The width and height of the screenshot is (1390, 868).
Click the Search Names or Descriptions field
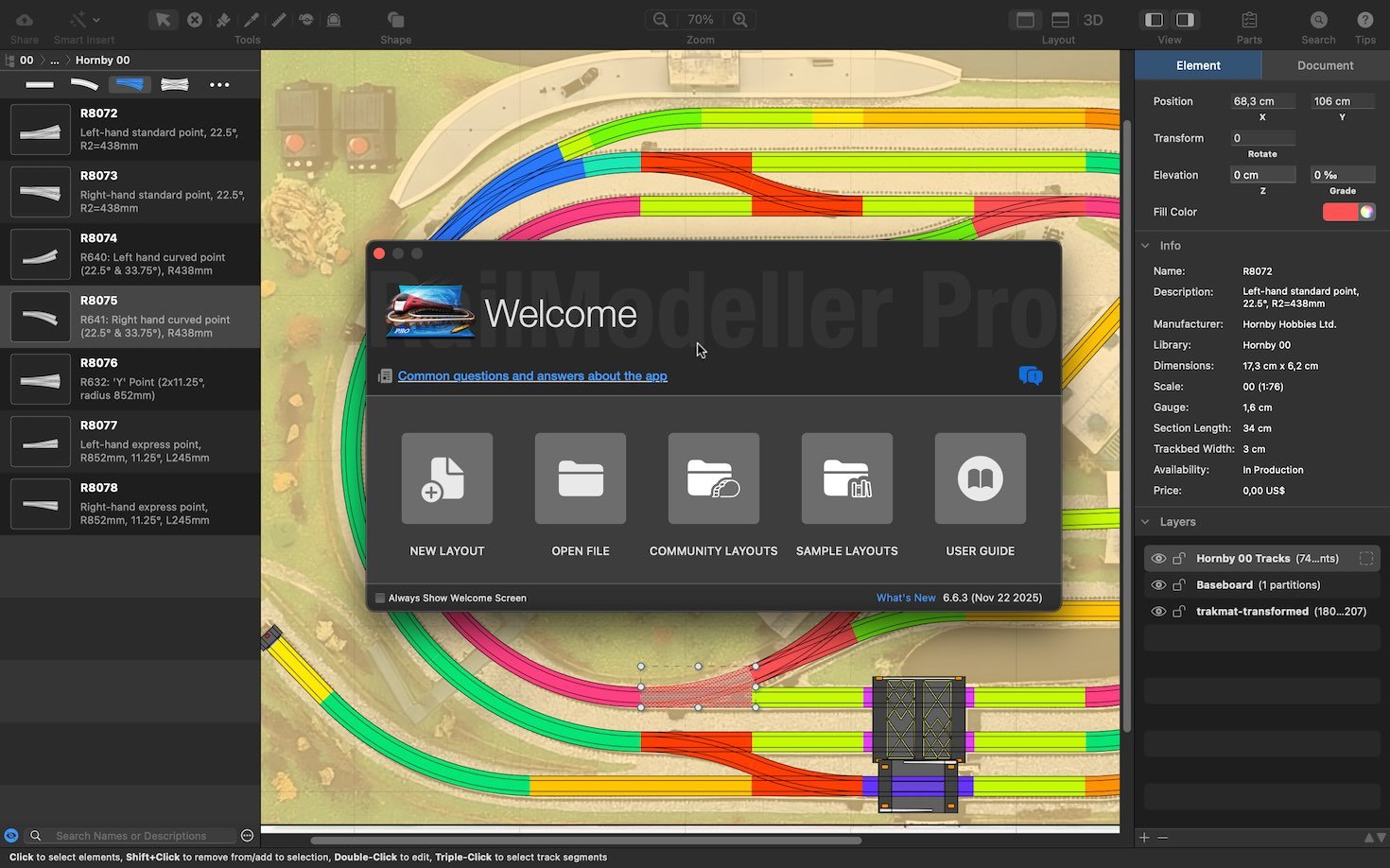tap(142, 836)
